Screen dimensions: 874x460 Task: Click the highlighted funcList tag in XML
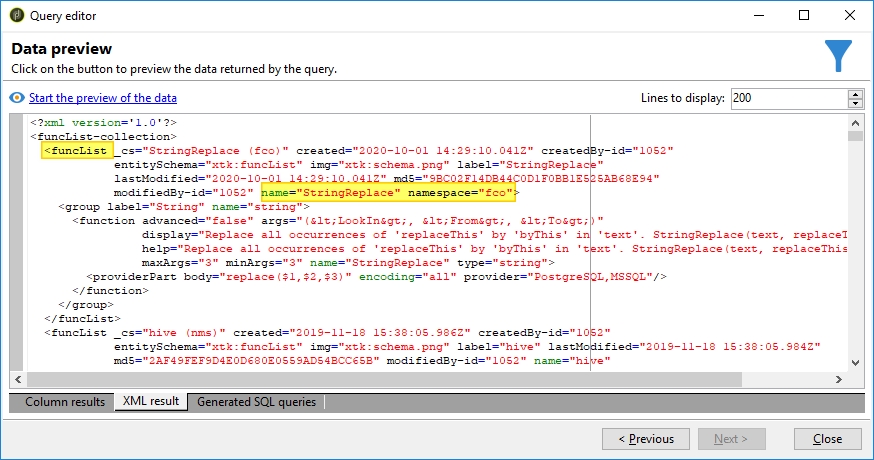75,150
